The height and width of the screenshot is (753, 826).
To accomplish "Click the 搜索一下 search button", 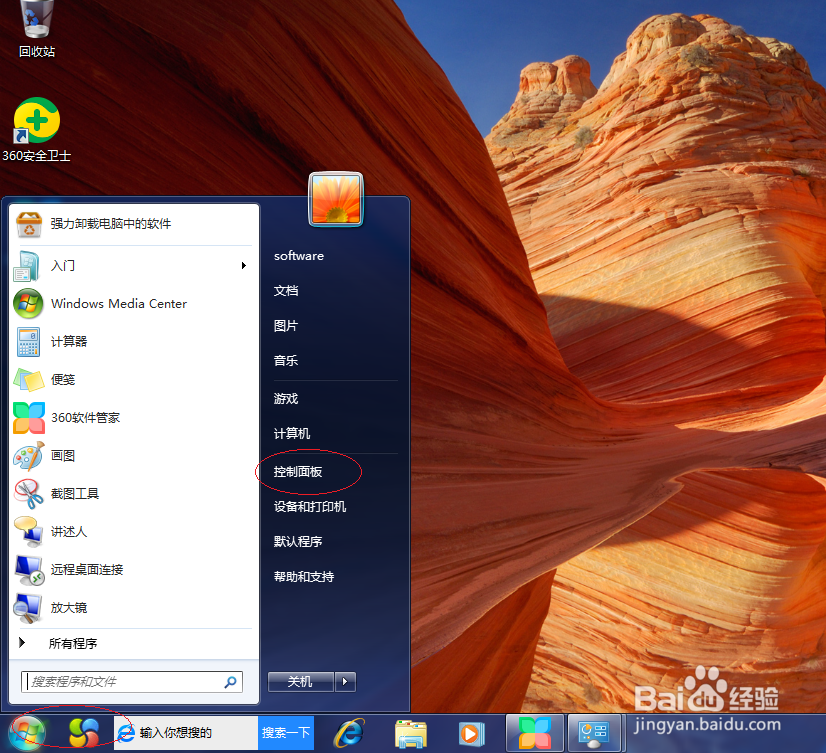I will pyautogui.click(x=285, y=732).
